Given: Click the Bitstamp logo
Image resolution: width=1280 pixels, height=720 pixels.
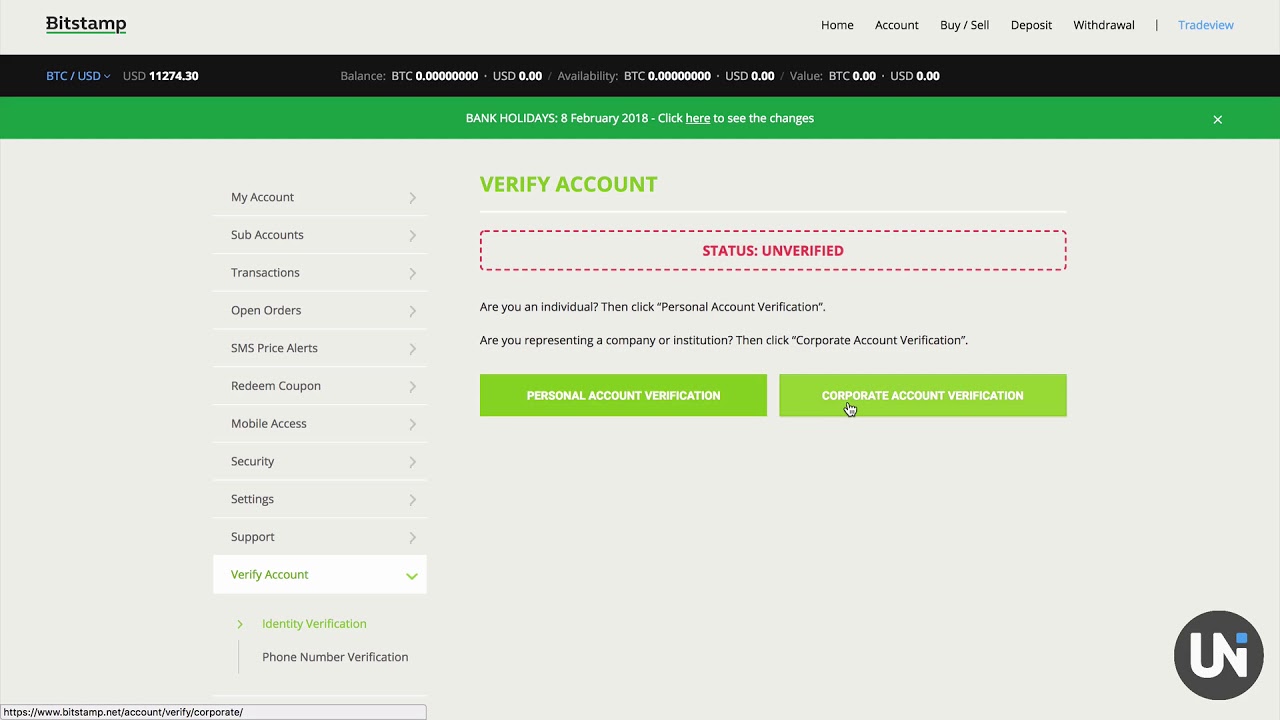Looking at the screenshot, I should [86, 24].
